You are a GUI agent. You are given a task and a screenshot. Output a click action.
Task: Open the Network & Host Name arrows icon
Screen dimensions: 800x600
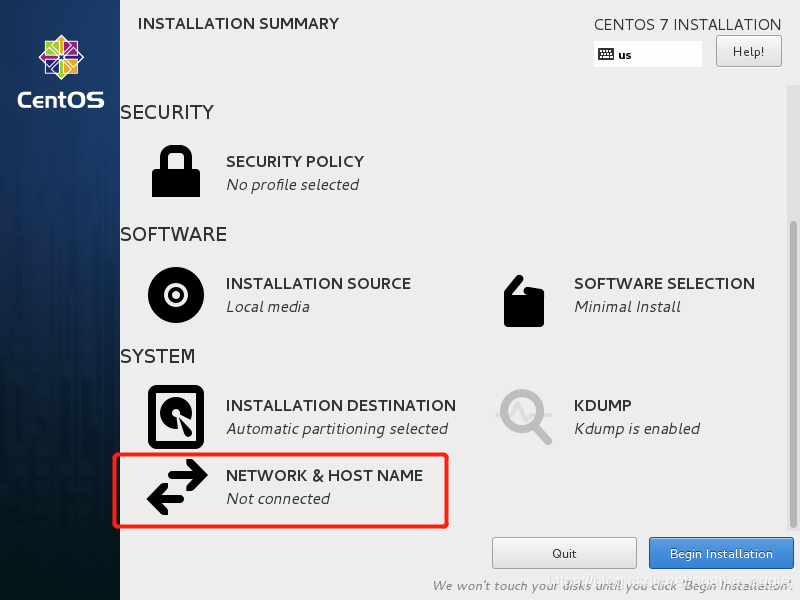click(177, 487)
